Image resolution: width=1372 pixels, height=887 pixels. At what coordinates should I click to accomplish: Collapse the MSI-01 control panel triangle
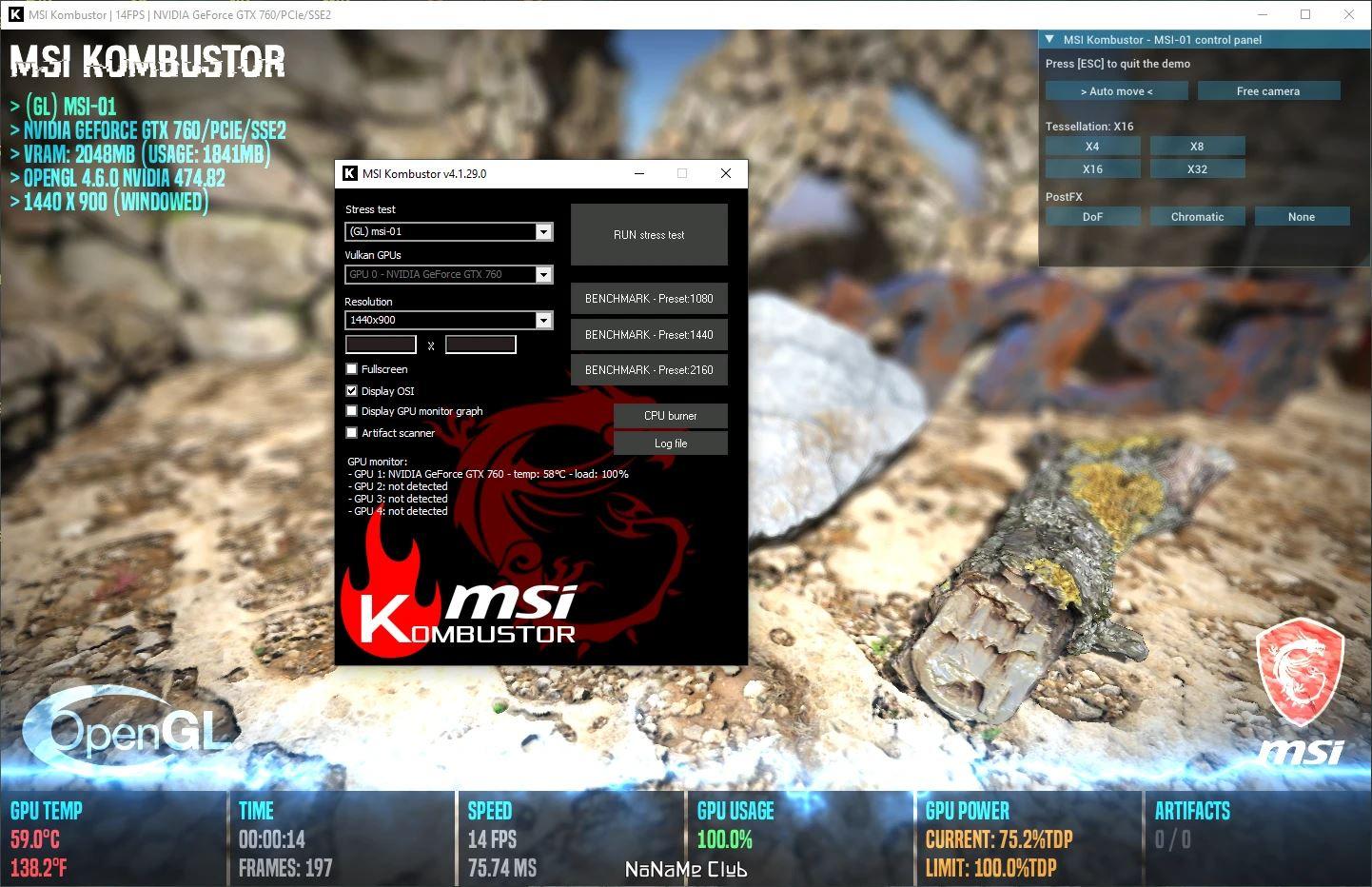tap(1049, 40)
